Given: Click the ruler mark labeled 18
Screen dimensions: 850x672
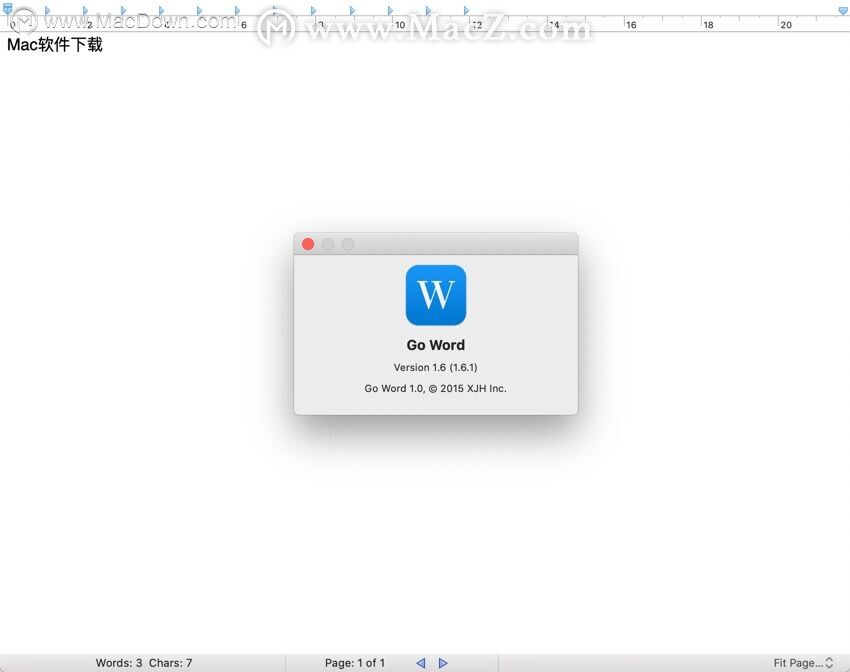Looking at the screenshot, I should click(x=708, y=25).
